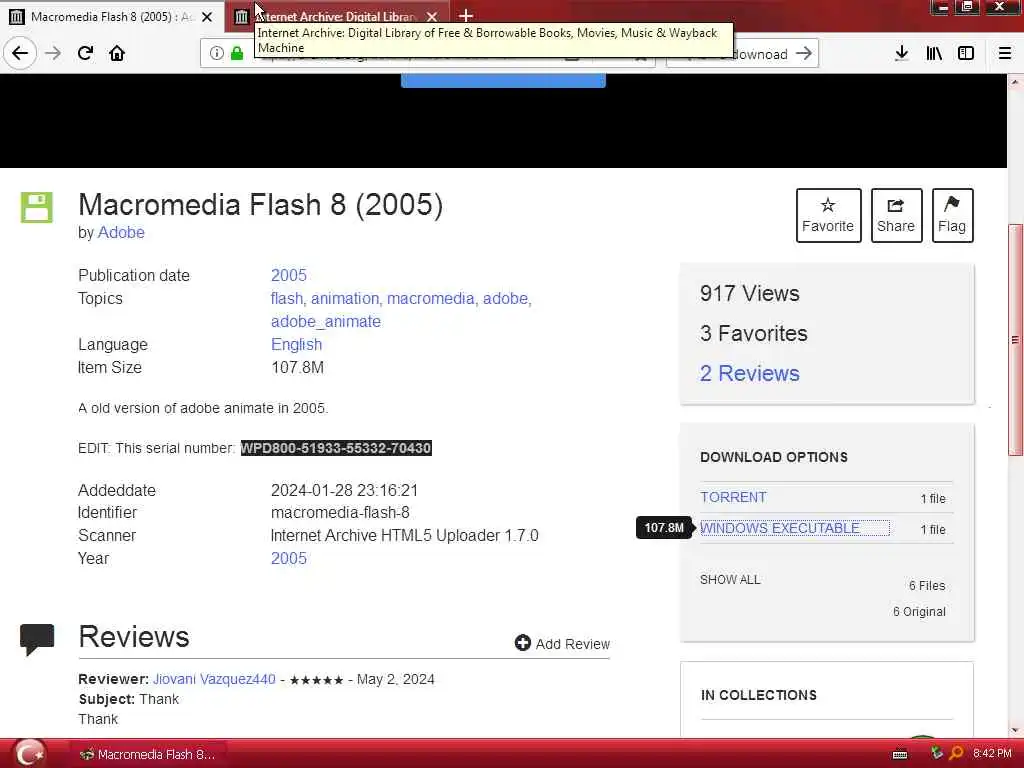
Task: Click the 917 Views text
Action: click(x=750, y=293)
